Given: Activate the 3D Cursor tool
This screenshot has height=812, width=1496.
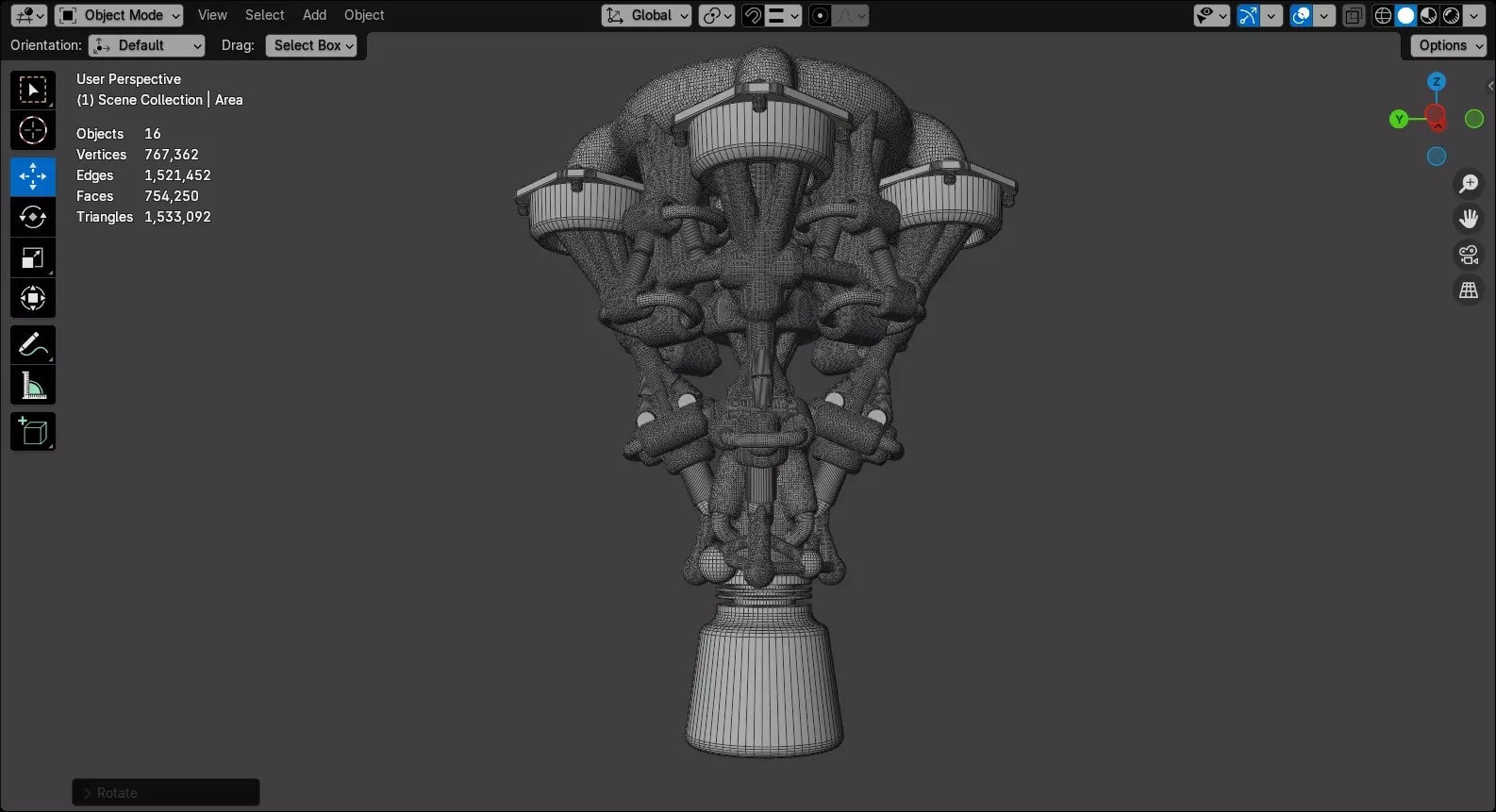Looking at the screenshot, I should click(33, 130).
